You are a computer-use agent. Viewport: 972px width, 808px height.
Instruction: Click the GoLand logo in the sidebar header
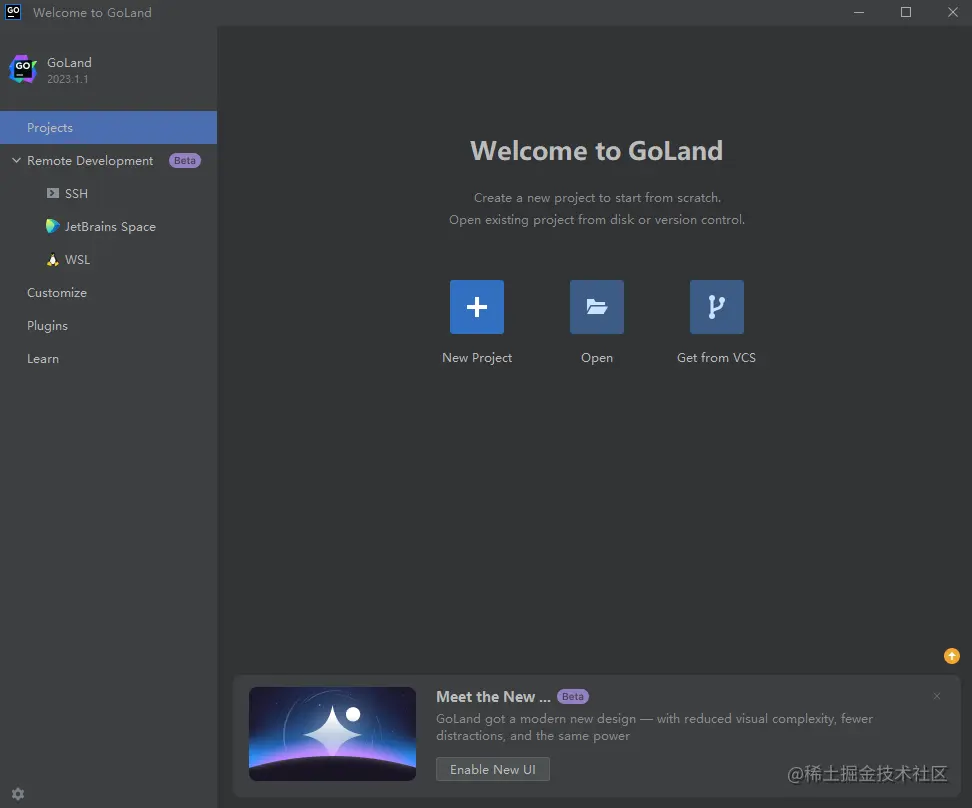click(x=24, y=68)
